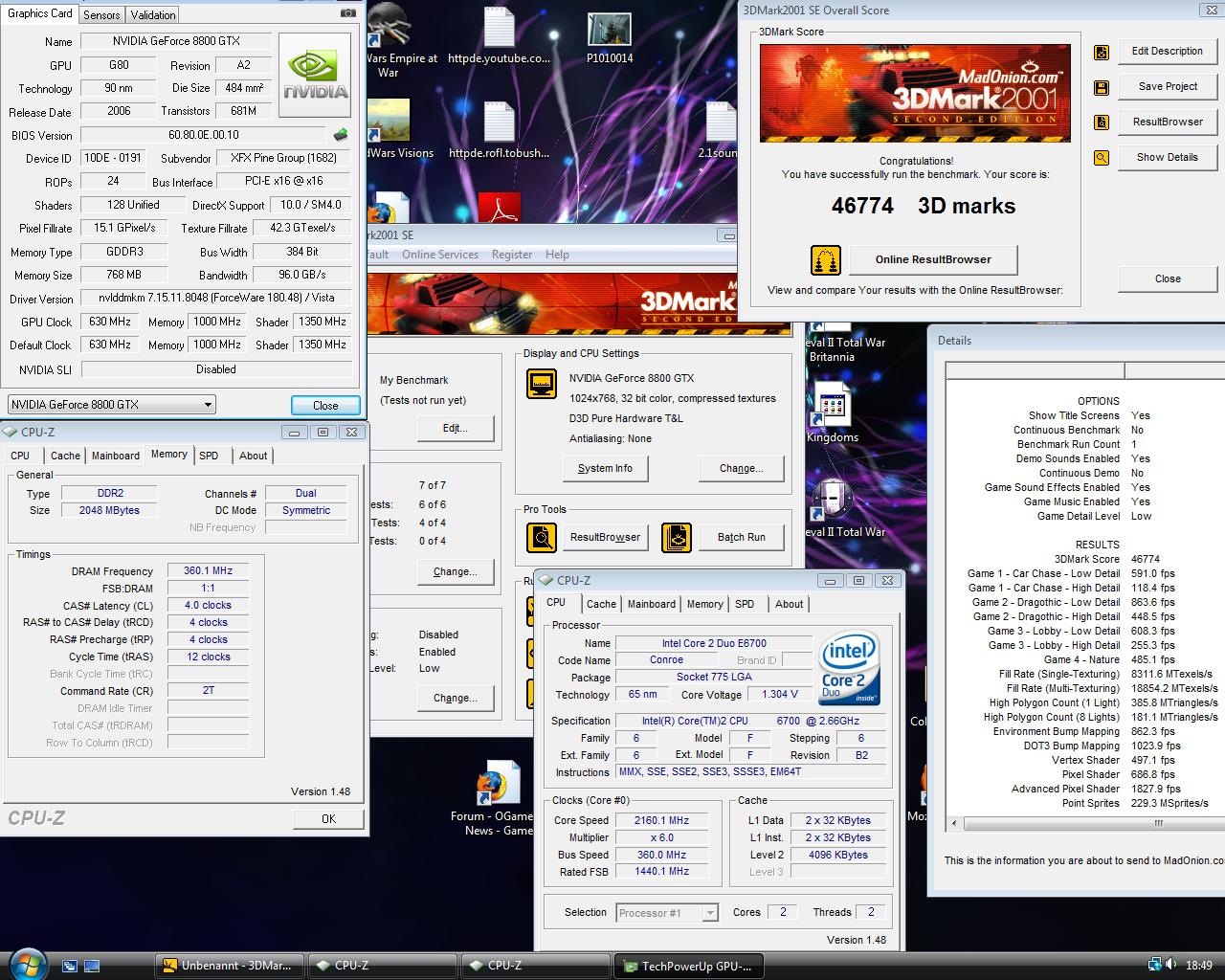Click the Batch Run button
Viewport: 1225px width, 980px height.
742,537
